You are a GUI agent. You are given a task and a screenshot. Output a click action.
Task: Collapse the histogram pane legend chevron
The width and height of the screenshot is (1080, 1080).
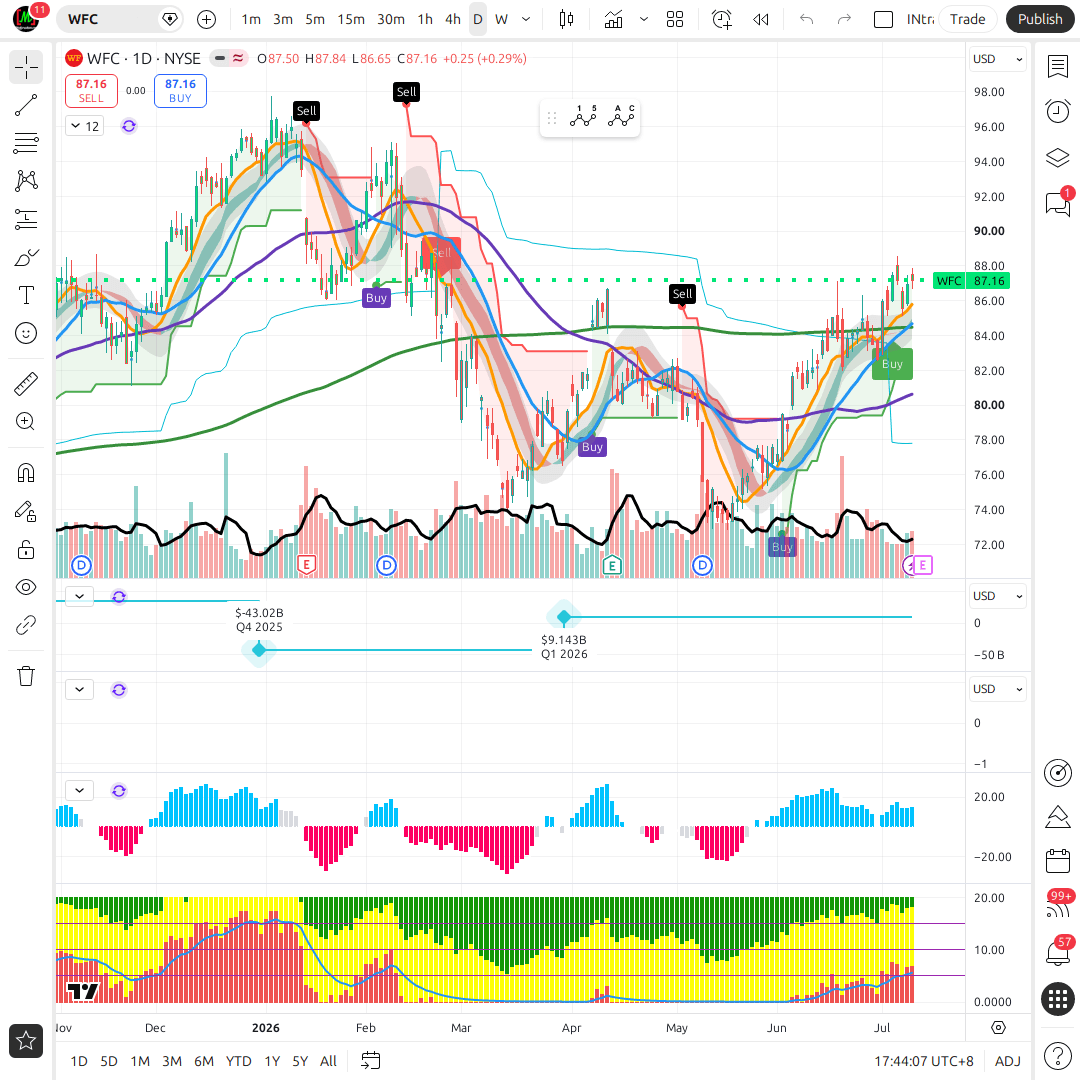79,790
